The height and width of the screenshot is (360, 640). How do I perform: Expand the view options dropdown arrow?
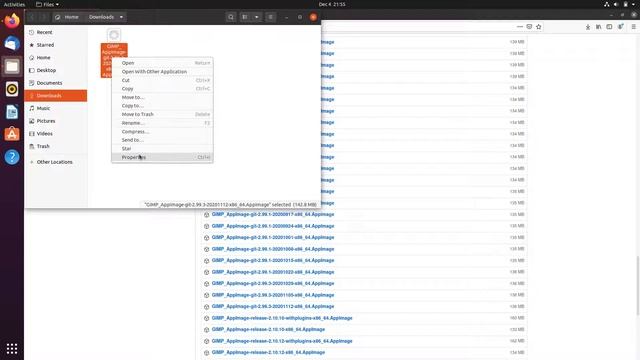(256, 17)
